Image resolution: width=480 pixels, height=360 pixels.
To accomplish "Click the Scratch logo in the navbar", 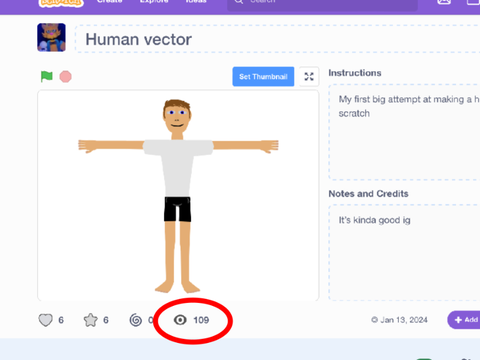I will [61, 3].
